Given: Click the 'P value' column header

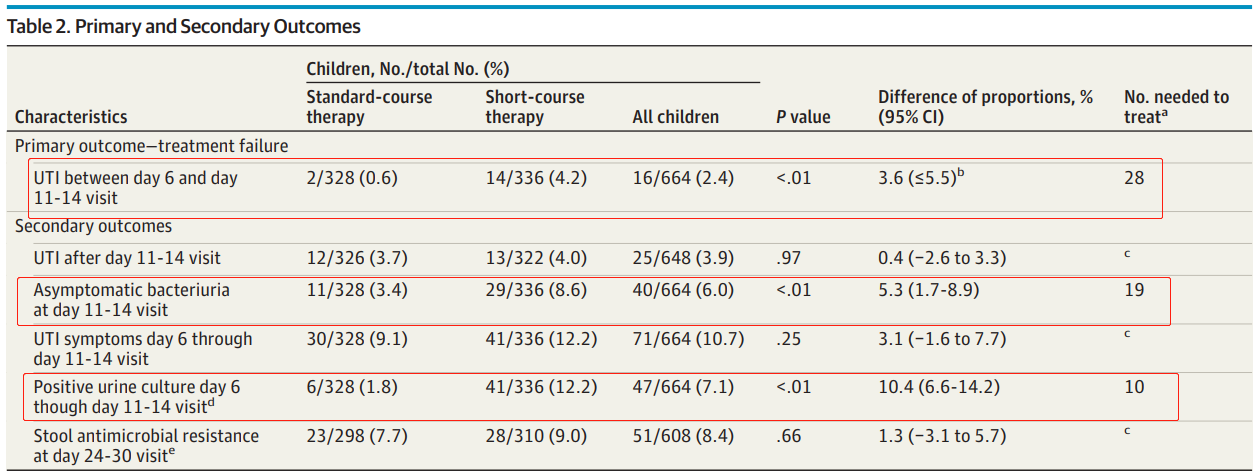Looking at the screenshot, I should tap(803, 117).
